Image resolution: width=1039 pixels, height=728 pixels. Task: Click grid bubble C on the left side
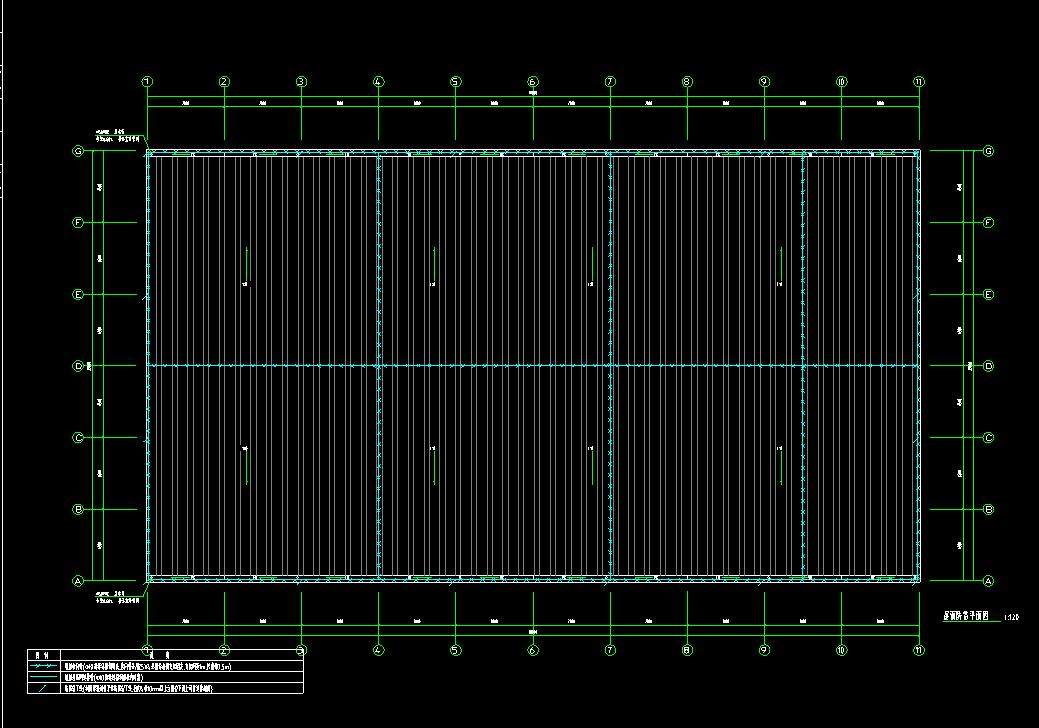tap(78, 438)
